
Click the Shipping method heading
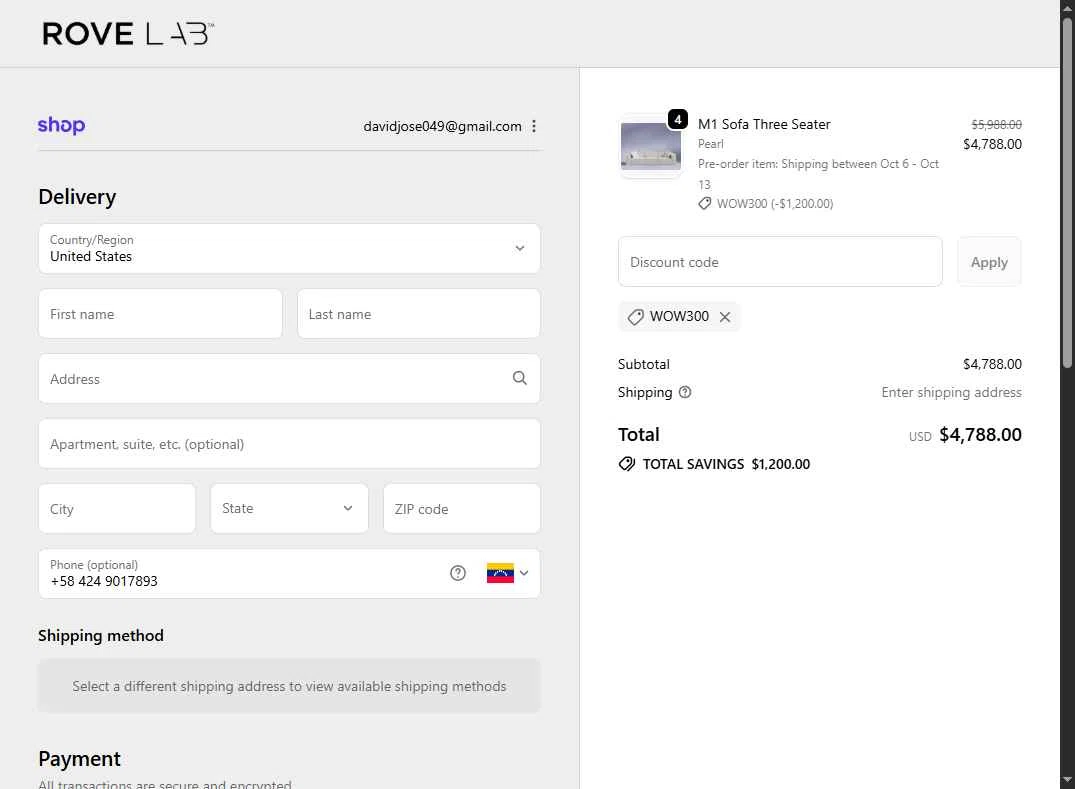pos(101,635)
